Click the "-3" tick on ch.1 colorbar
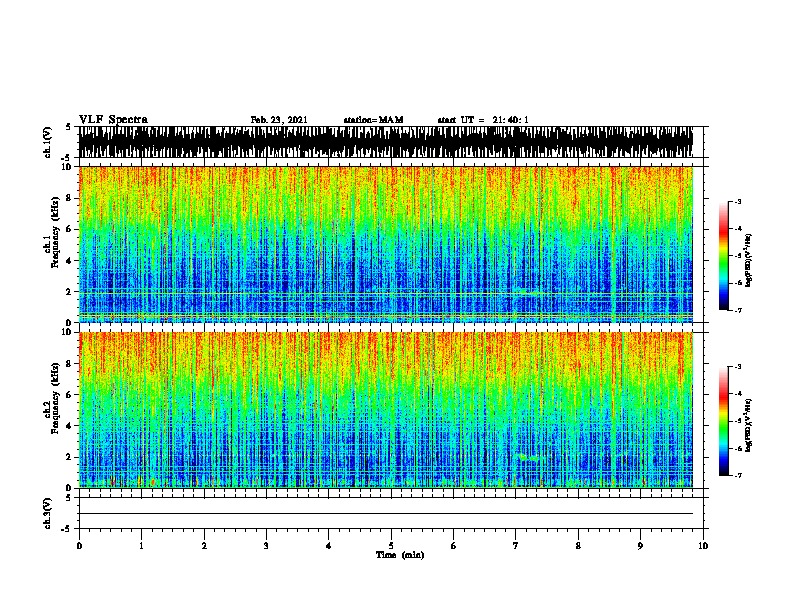Screen dimensions: 792x612 click(x=737, y=201)
